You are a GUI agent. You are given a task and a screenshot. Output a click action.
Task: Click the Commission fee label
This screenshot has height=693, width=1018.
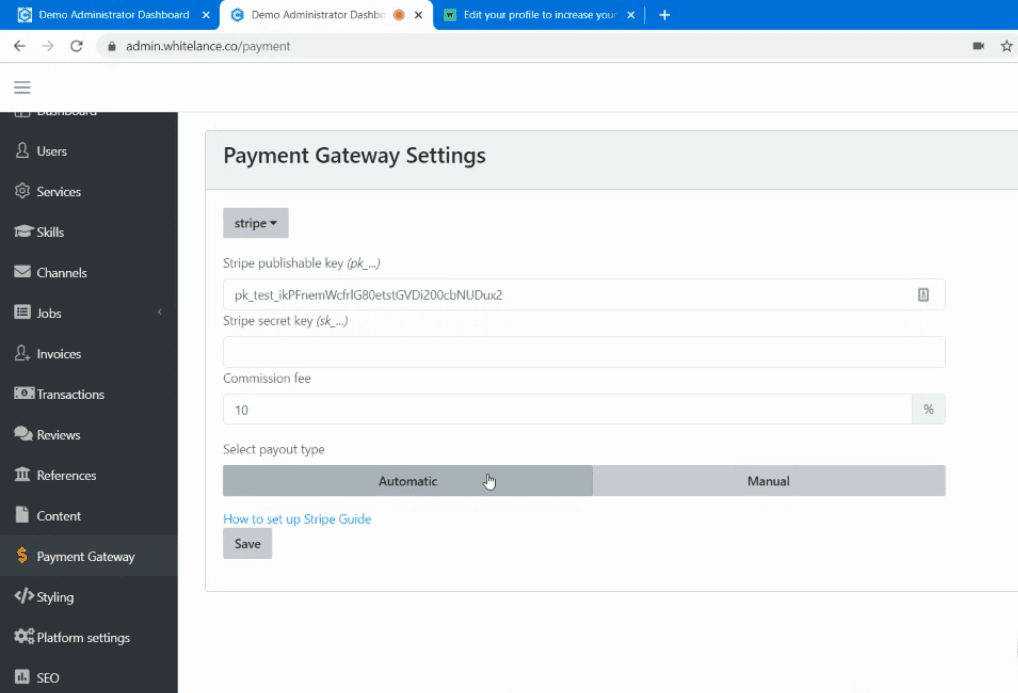click(267, 378)
